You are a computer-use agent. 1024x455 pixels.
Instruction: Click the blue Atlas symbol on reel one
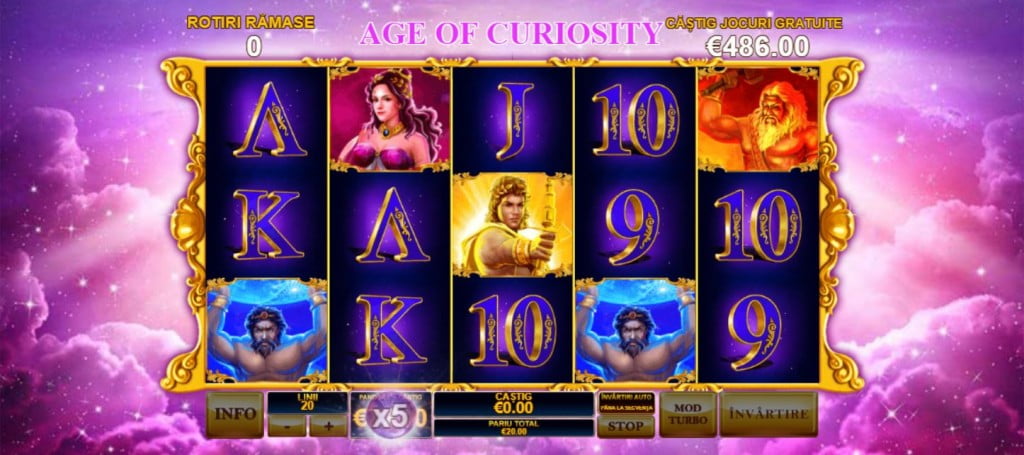267,330
